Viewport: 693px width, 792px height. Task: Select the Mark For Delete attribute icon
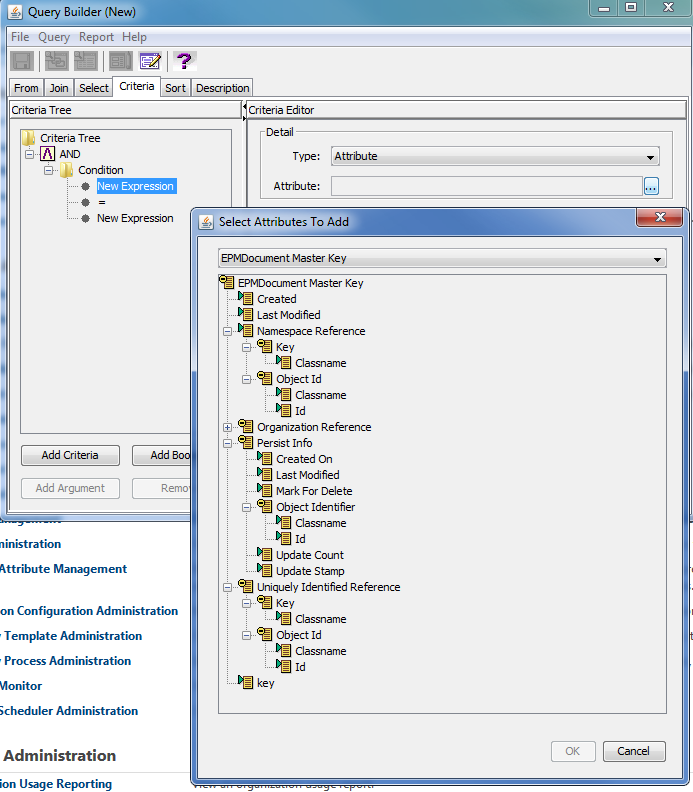point(265,490)
